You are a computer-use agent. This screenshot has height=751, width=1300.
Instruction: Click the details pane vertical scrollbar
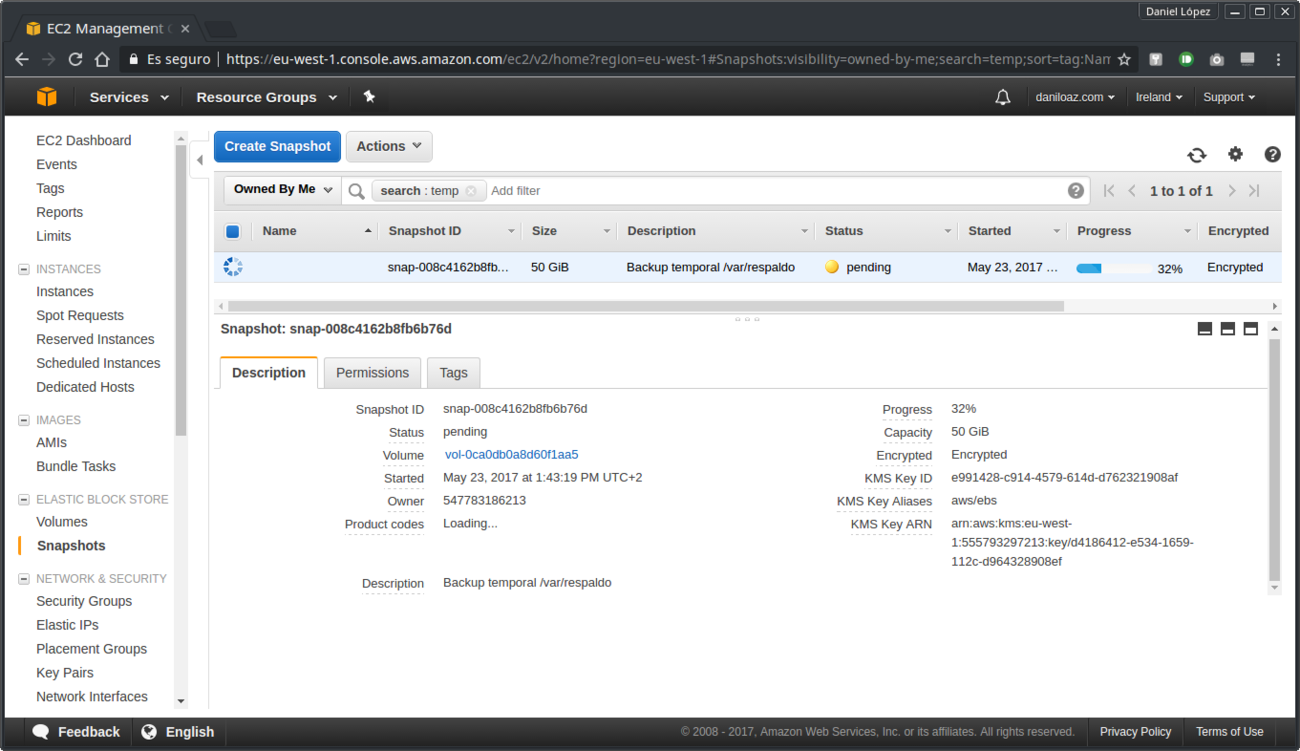1274,460
